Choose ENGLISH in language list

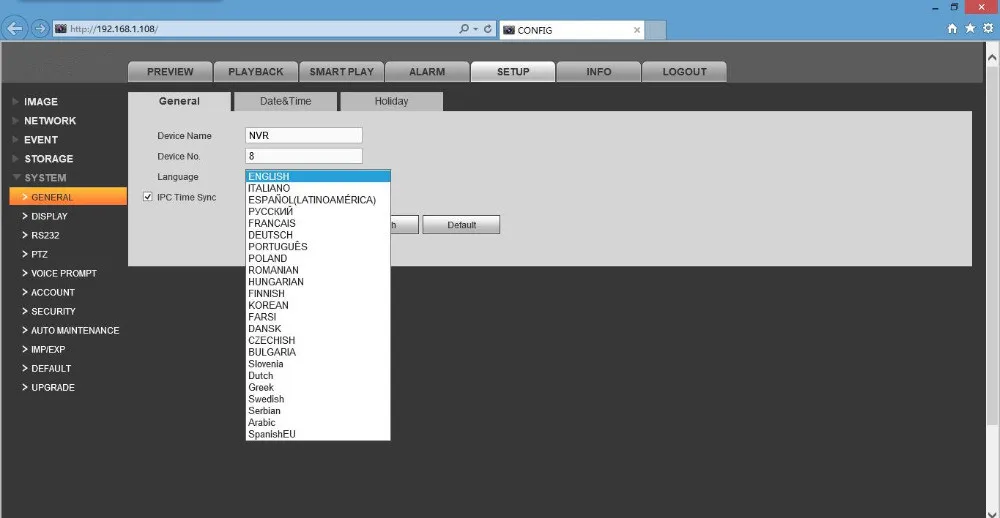[318, 177]
